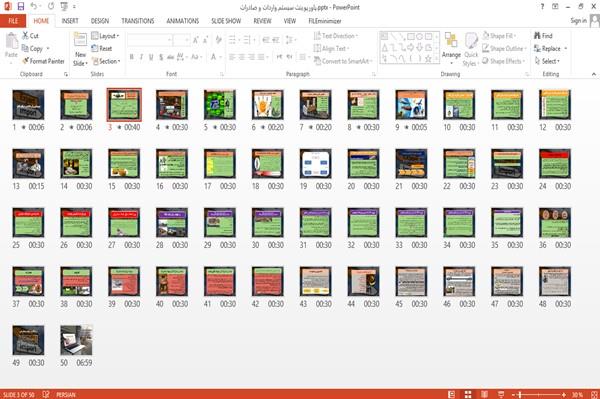Open the TRANSITIONS tab

[138, 21]
